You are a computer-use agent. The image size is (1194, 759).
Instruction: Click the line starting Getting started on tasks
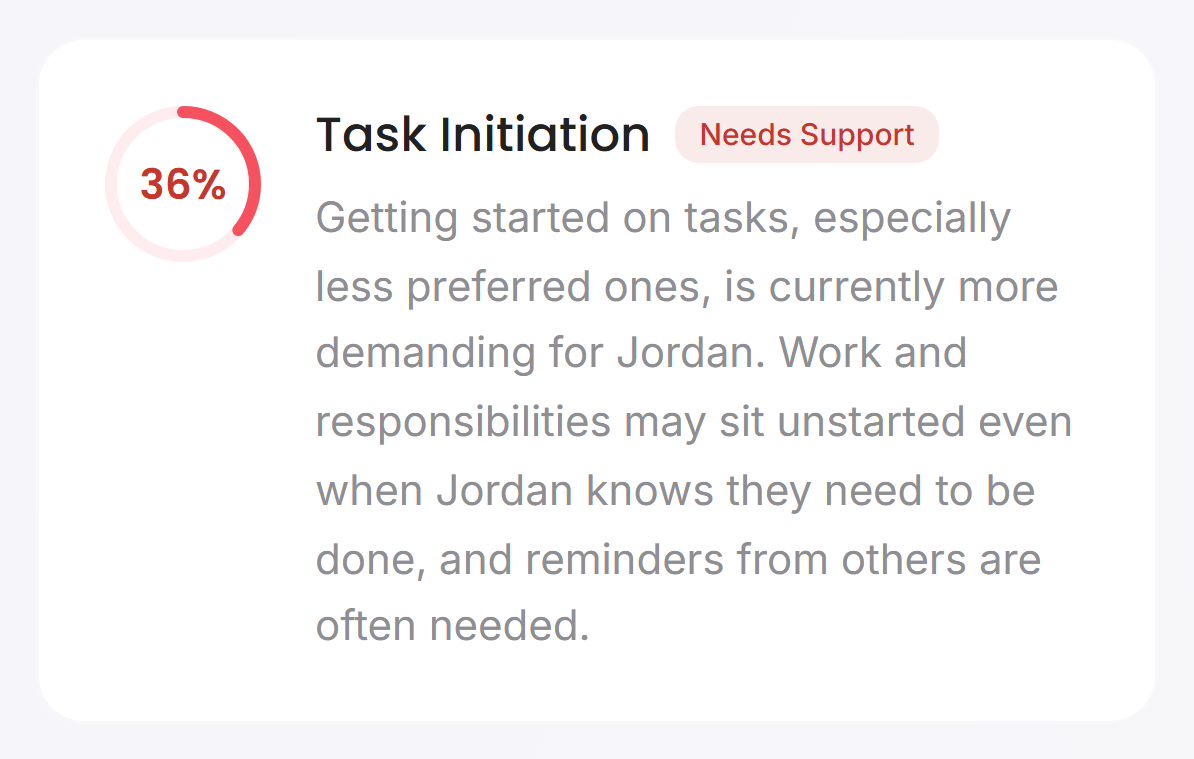[x=663, y=218]
